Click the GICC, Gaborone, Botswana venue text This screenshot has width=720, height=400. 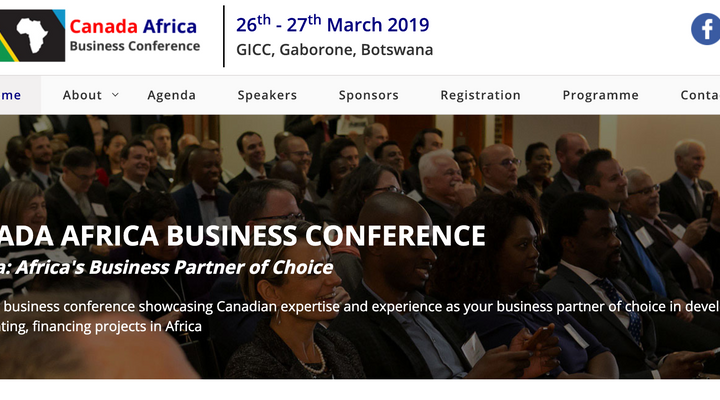pyautogui.click(x=334, y=49)
